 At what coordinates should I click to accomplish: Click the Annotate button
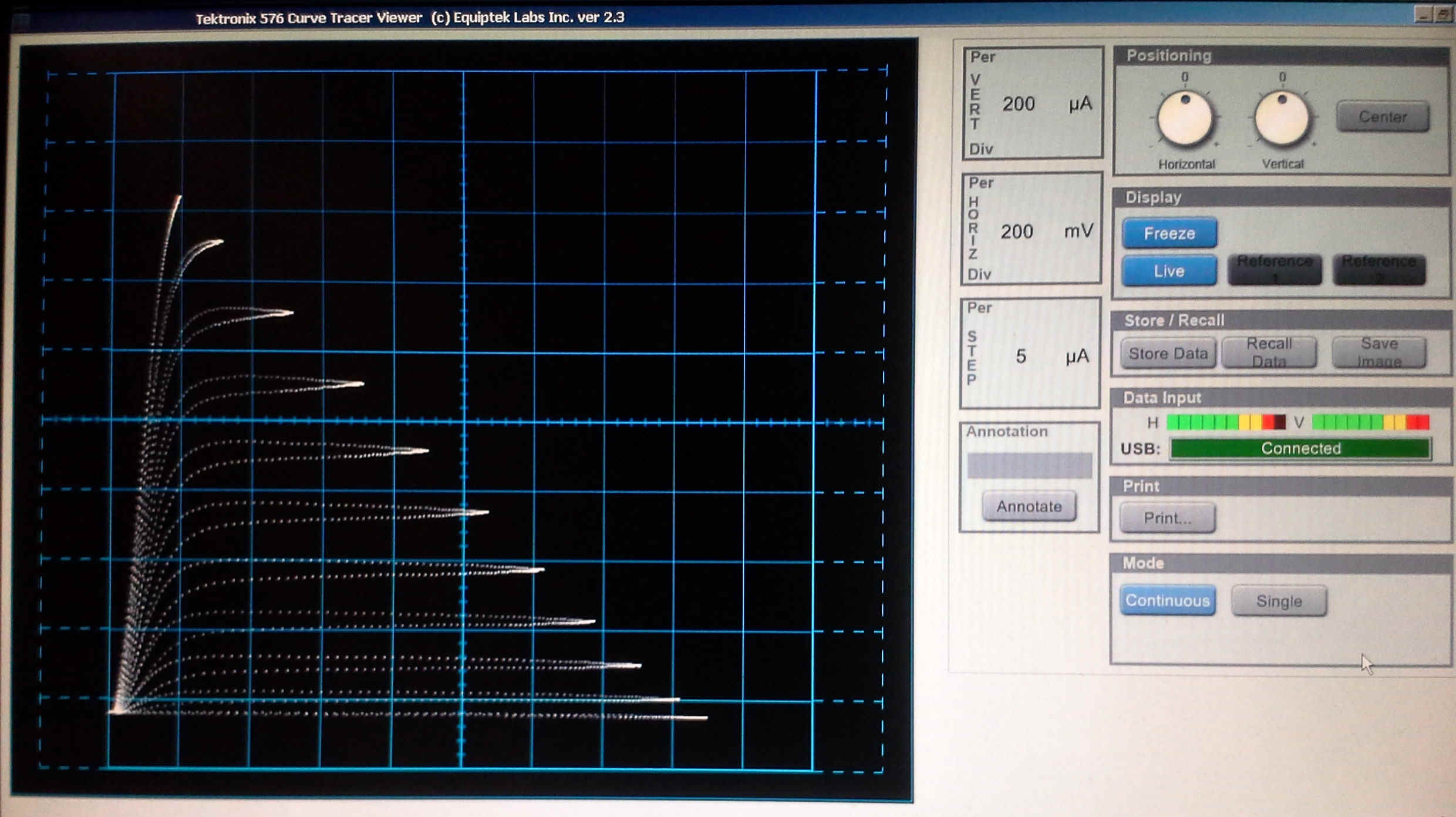(1029, 506)
